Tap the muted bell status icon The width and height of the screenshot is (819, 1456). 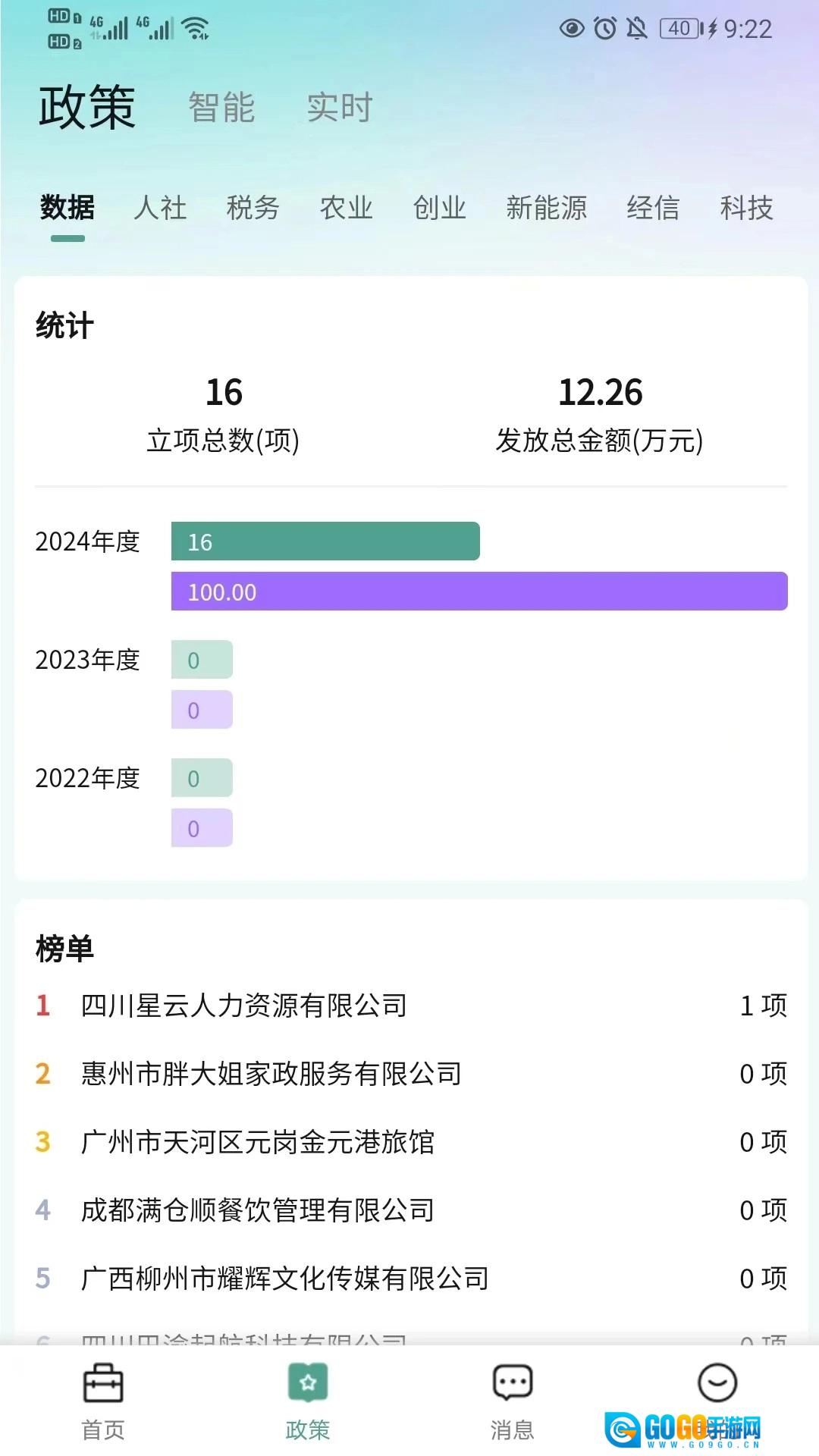[637, 29]
